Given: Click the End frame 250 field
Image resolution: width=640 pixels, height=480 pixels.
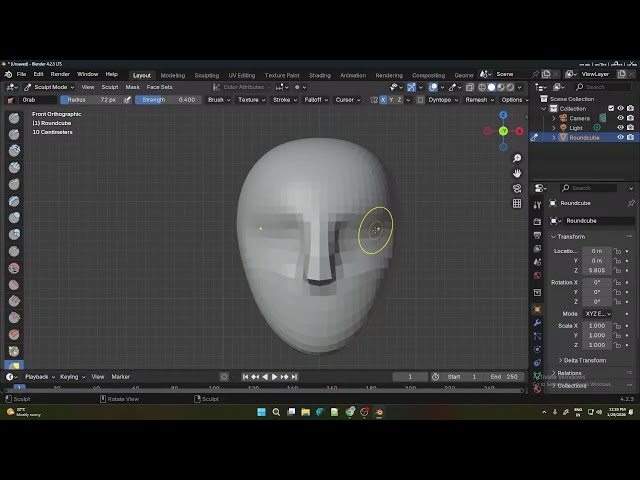Looking at the screenshot, I should pos(505,377).
